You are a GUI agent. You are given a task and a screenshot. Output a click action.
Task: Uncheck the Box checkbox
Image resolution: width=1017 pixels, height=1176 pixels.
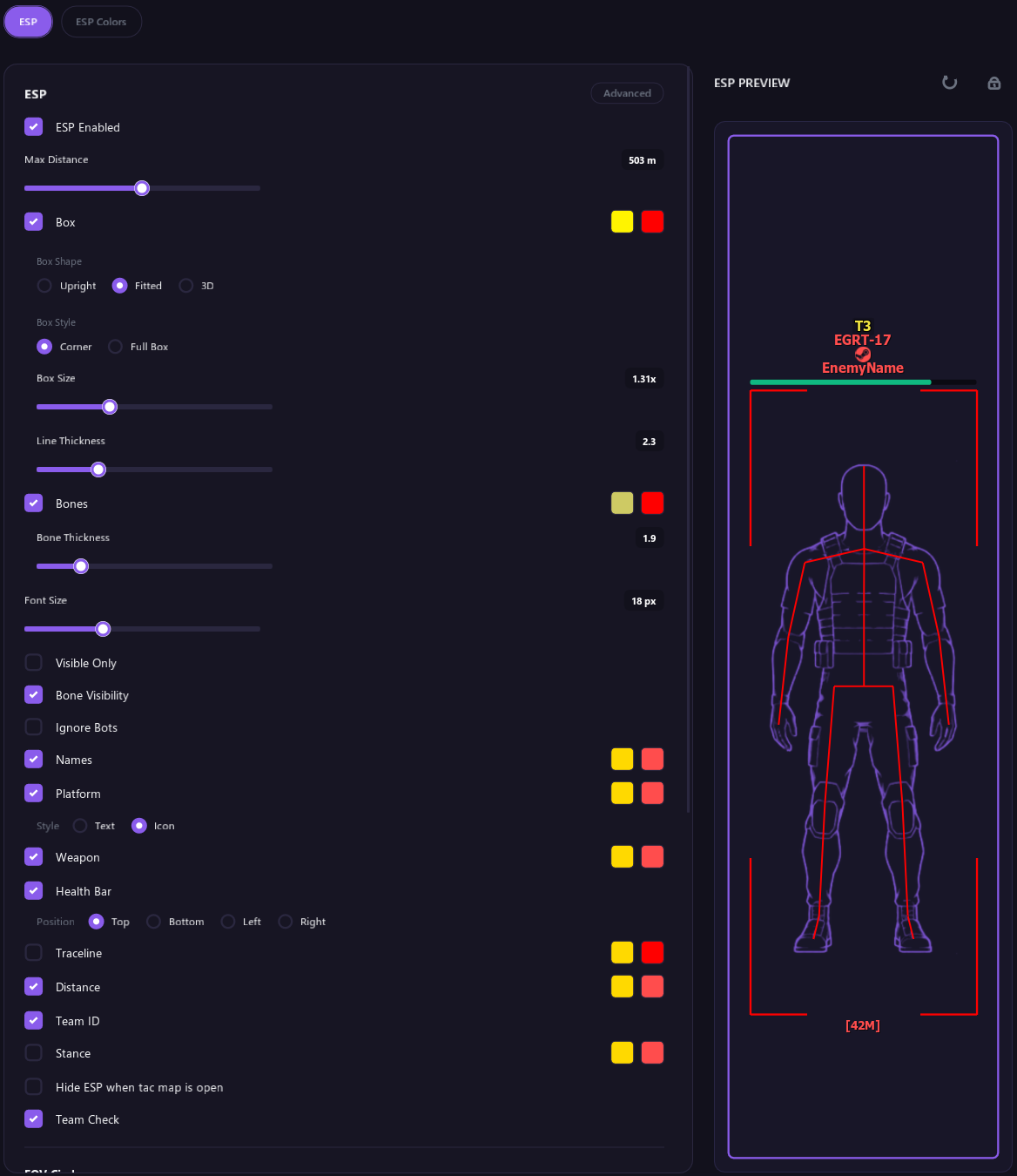coord(34,221)
